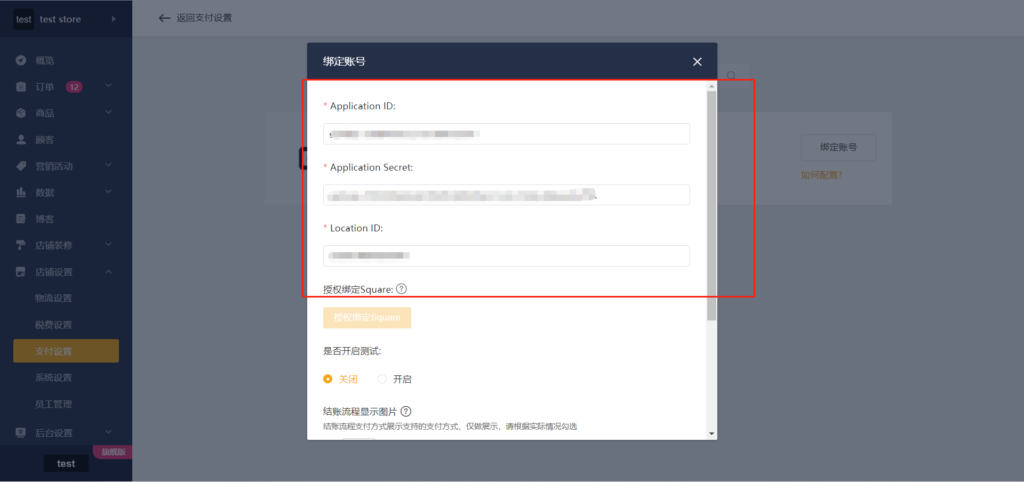
Task: Click the marketing (营销活动) tag icon
Action: (x=21, y=166)
